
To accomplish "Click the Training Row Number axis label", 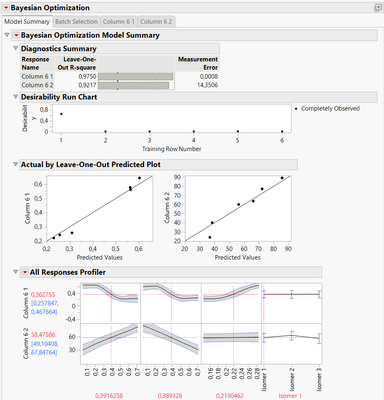I will tap(171, 149).
